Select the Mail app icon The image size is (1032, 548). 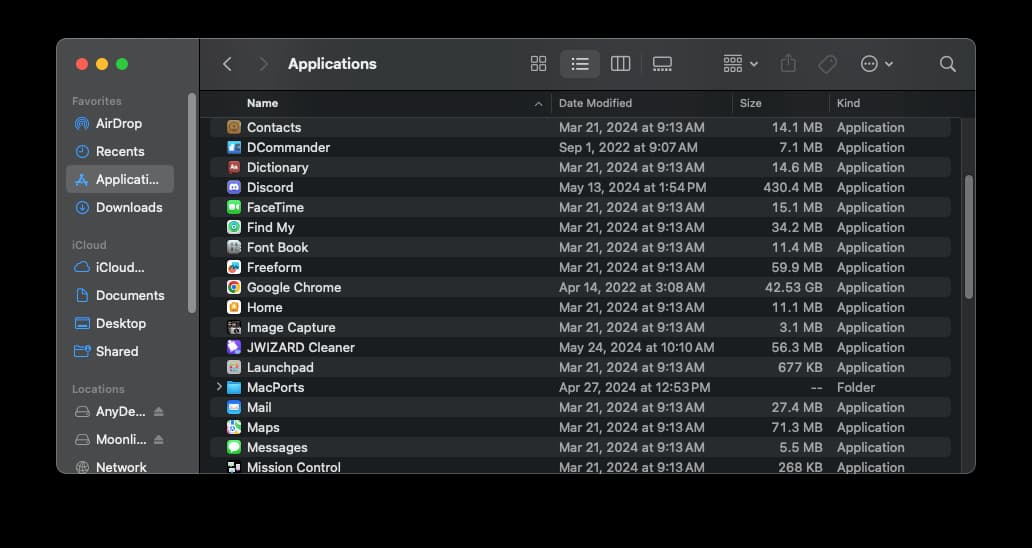[x=234, y=407]
